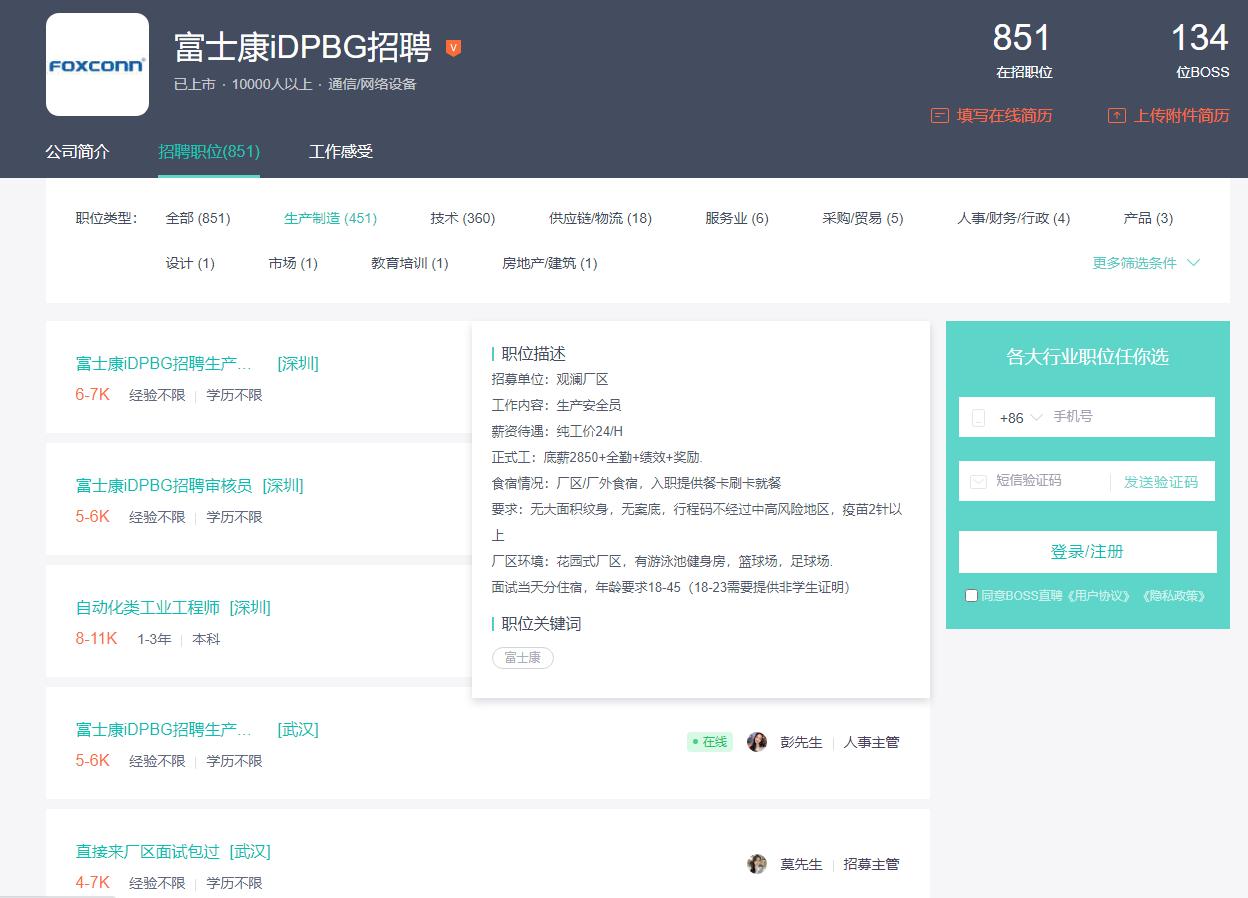Open the 自动化类工业工程师 job listing
Screen dimensions: 1248x898
(148, 608)
